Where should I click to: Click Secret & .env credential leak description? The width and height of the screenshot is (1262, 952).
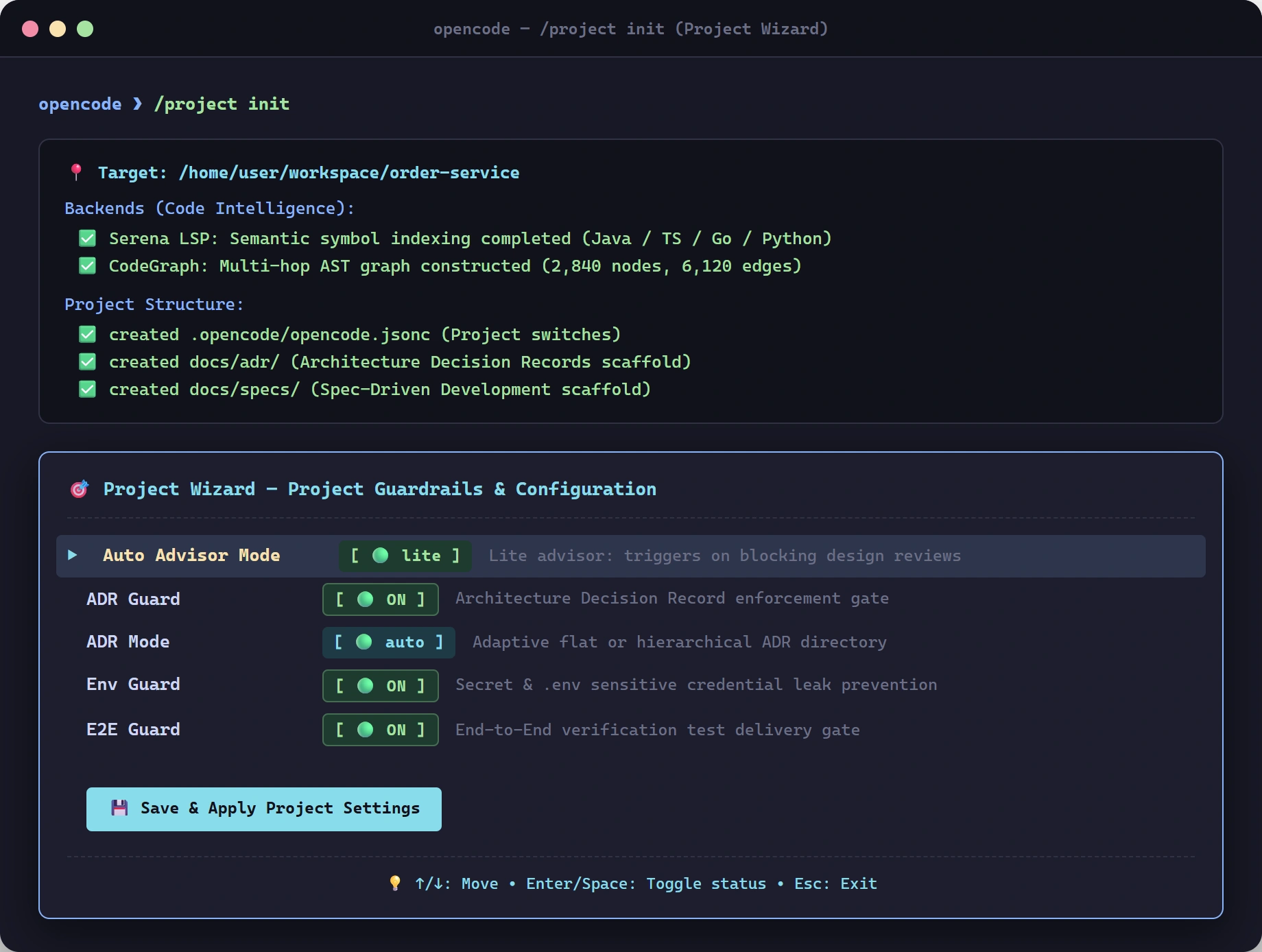pyautogui.click(x=696, y=685)
